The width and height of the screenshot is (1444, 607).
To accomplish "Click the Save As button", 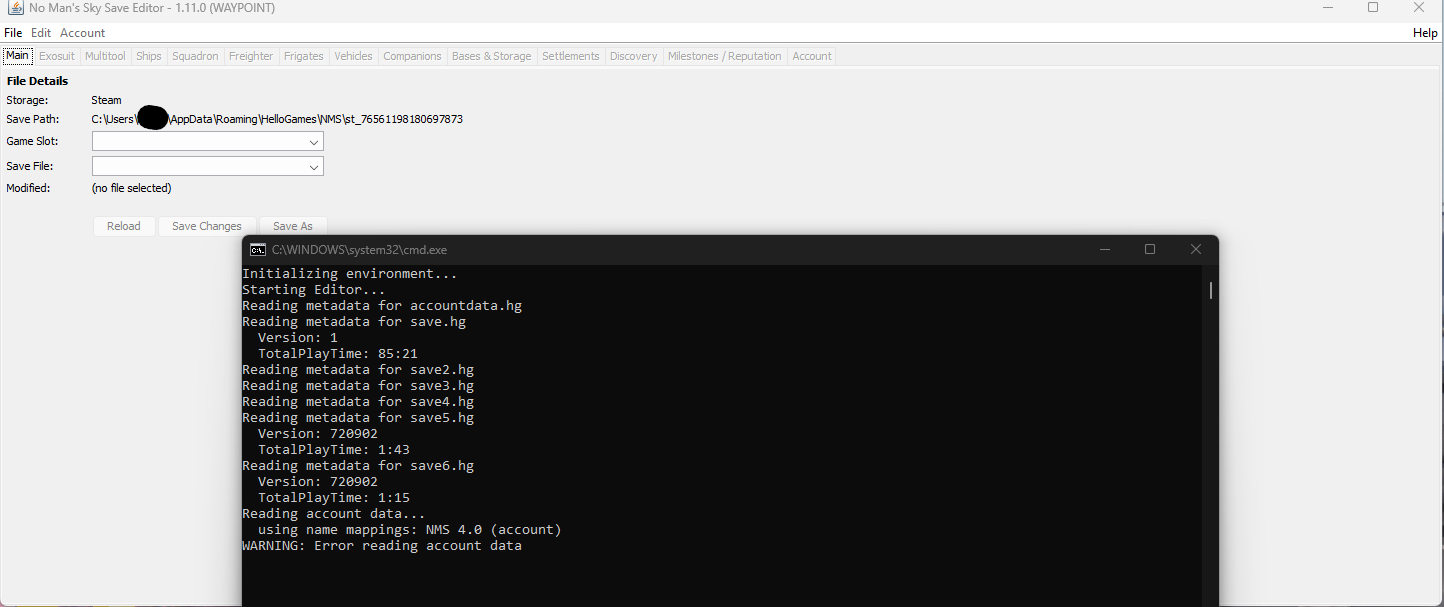I will (293, 226).
